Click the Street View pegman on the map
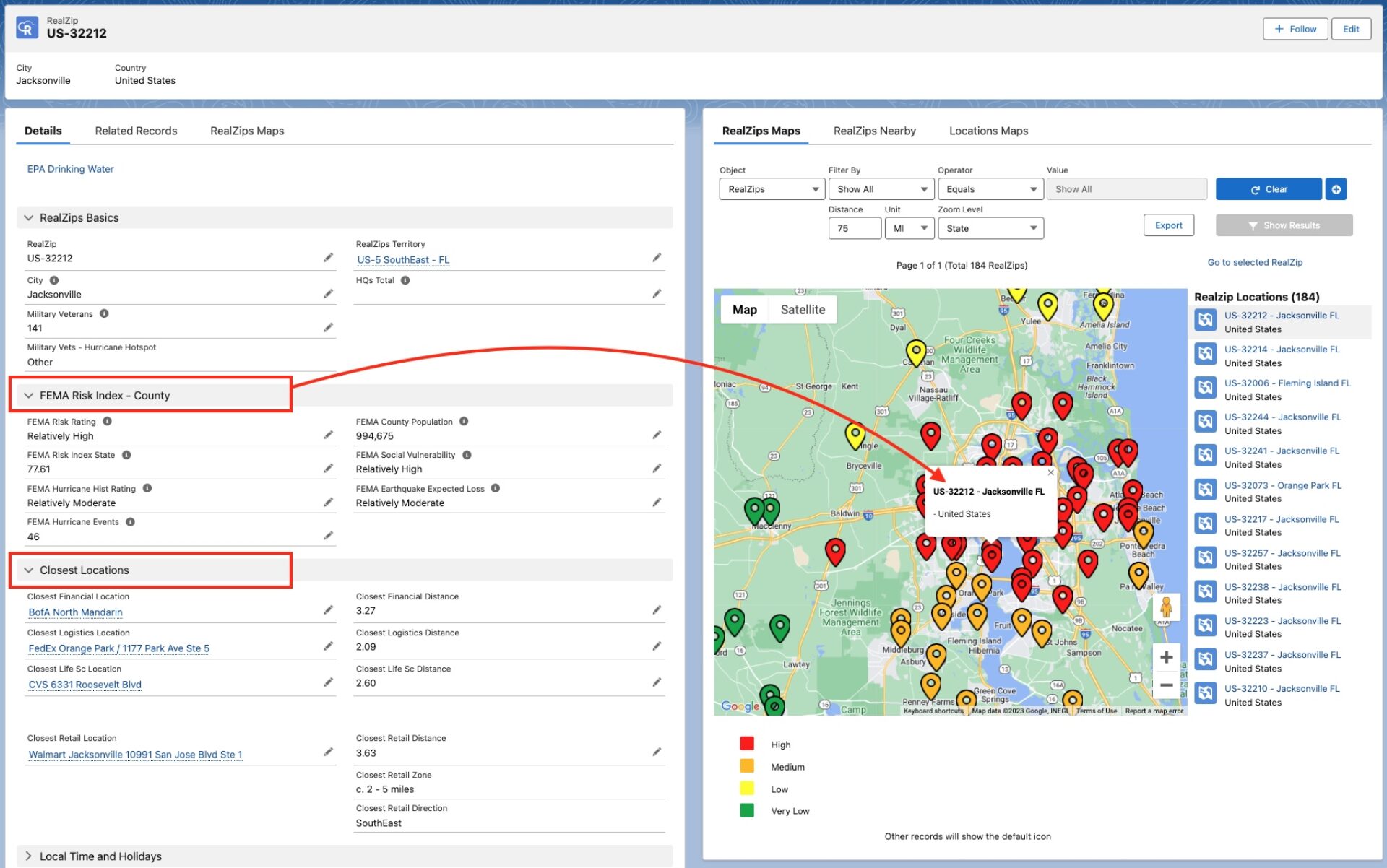This screenshot has height=868, width=1387. (1166, 608)
